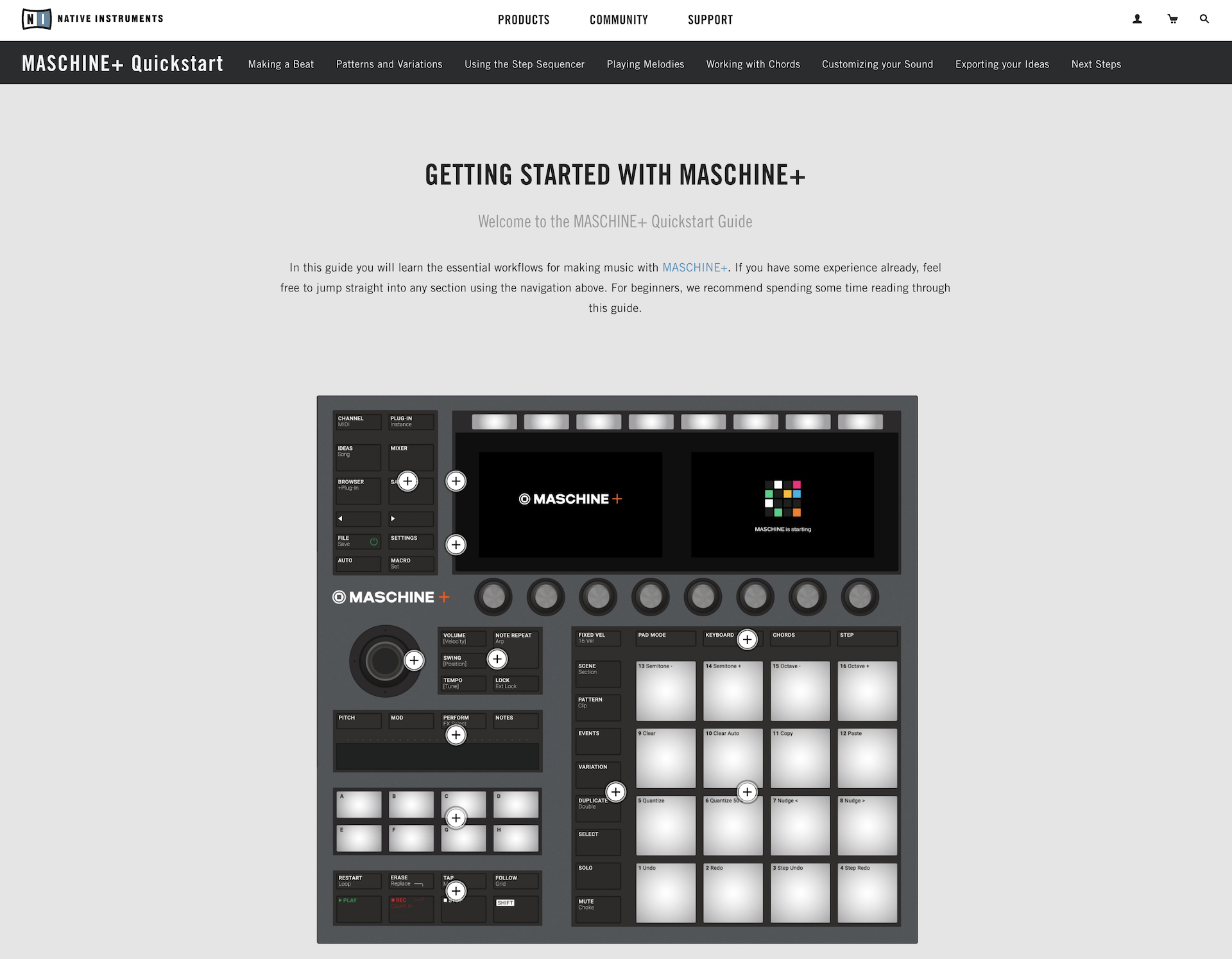Open plus hotspot on the button right of BROWSER

407,481
